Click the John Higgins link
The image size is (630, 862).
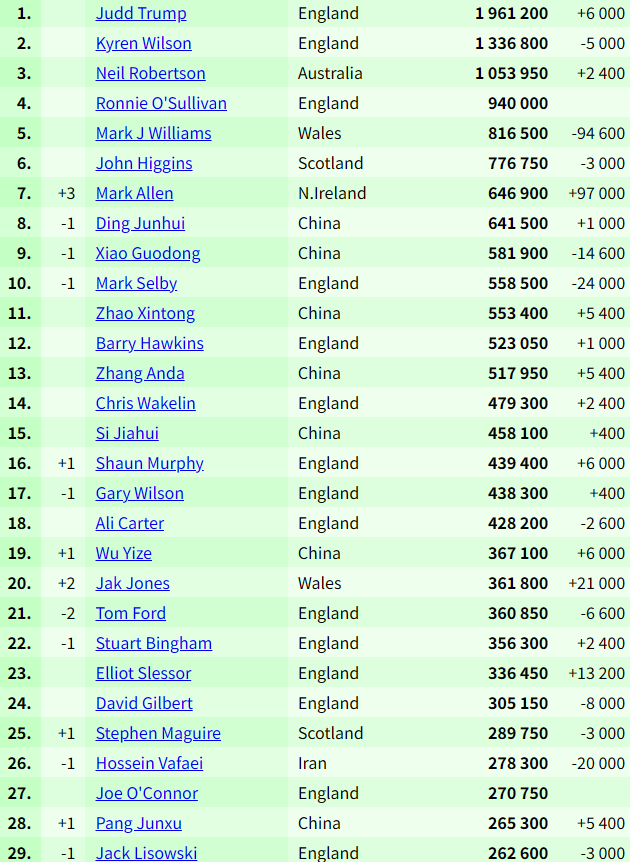click(x=144, y=164)
